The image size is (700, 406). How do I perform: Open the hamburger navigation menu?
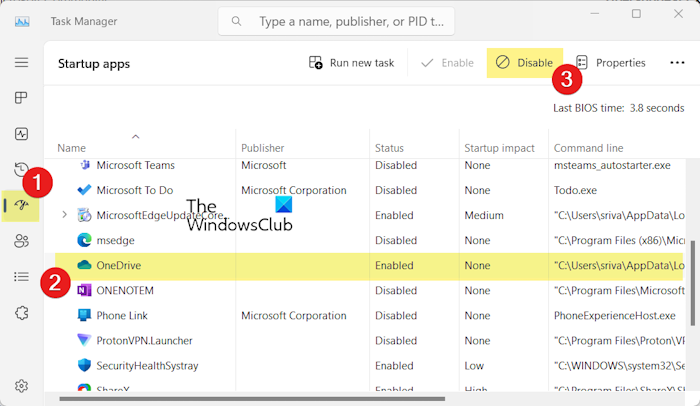21,62
